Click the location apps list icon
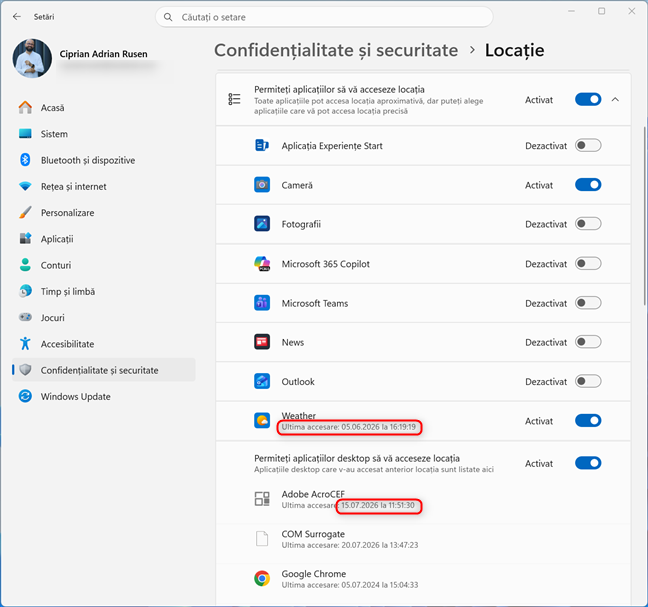 (234, 99)
